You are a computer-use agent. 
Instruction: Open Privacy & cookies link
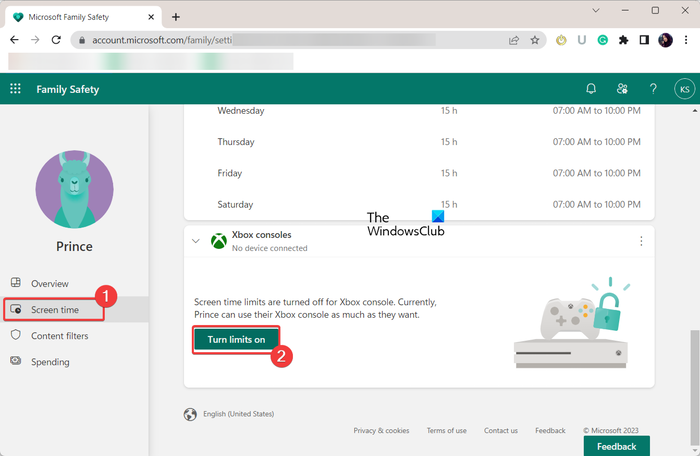pyautogui.click(x=381, y=431)
